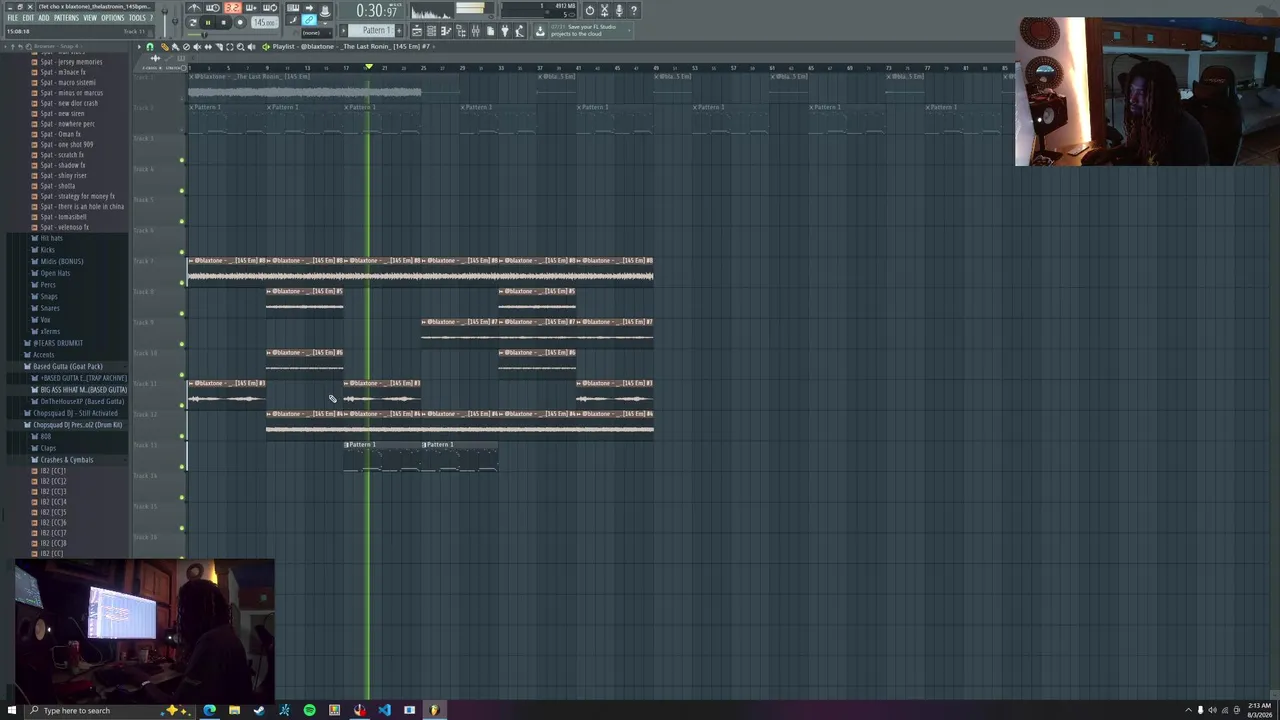Open the OPTIONS menu

pyautogui.click(x=113, y=18)
